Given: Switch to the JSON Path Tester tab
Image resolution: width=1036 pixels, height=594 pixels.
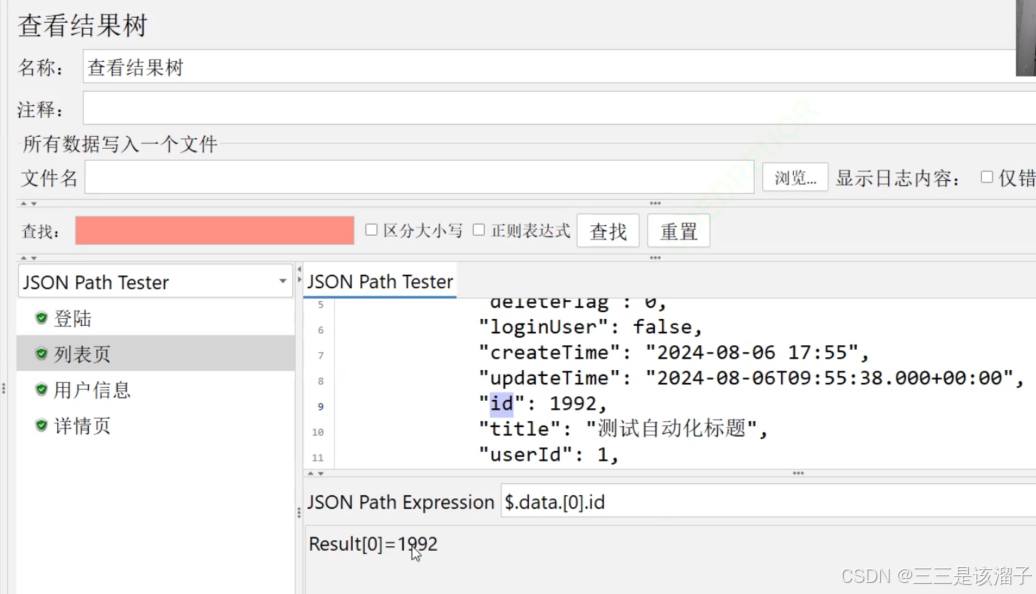Looking at the screenshot, I should tap(380, 282).
